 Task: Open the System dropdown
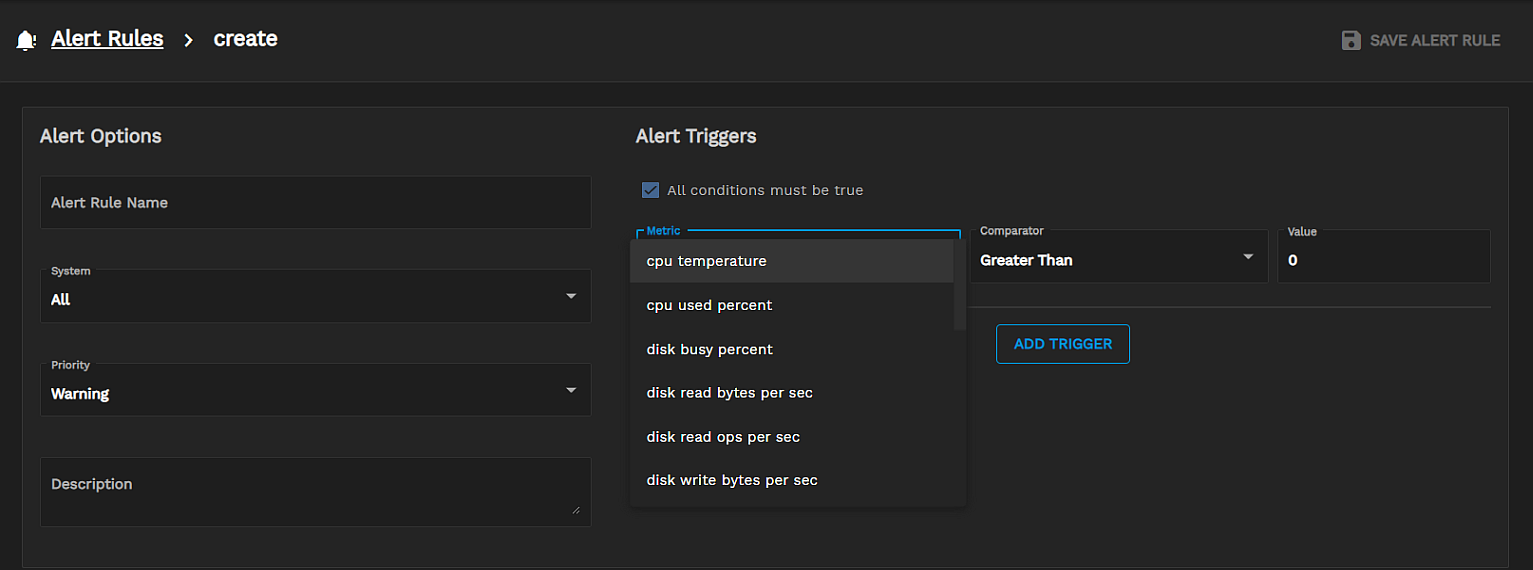[x=315, y=297]
